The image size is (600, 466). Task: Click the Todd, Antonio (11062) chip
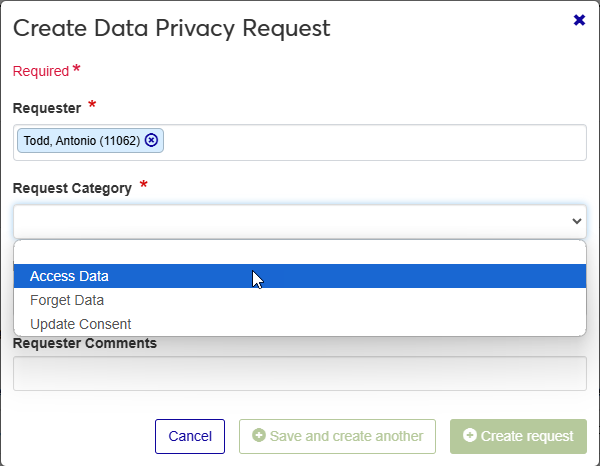click(x=81, y=141)
